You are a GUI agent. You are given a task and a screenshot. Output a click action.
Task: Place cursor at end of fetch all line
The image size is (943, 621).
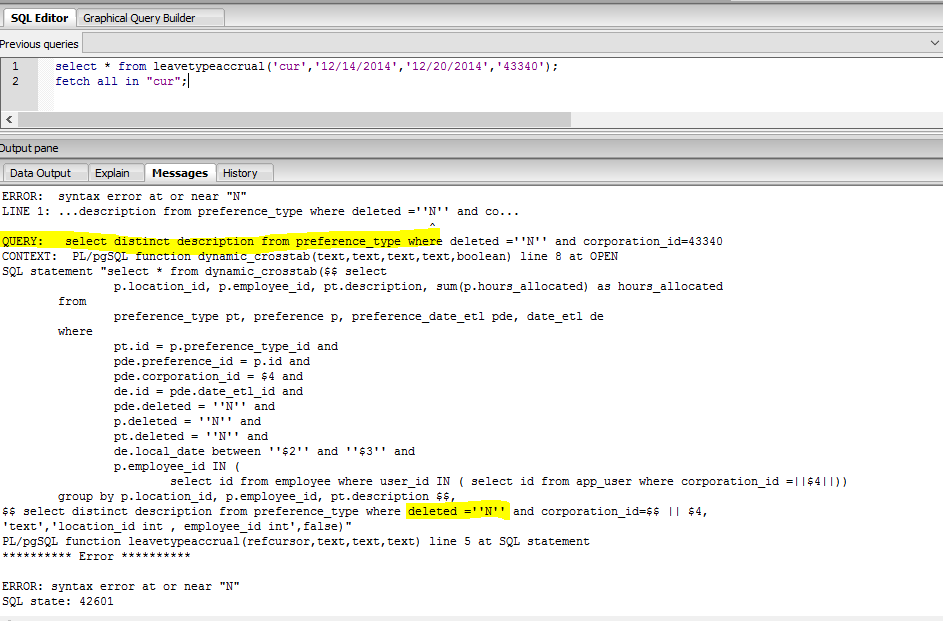point(187,81)
